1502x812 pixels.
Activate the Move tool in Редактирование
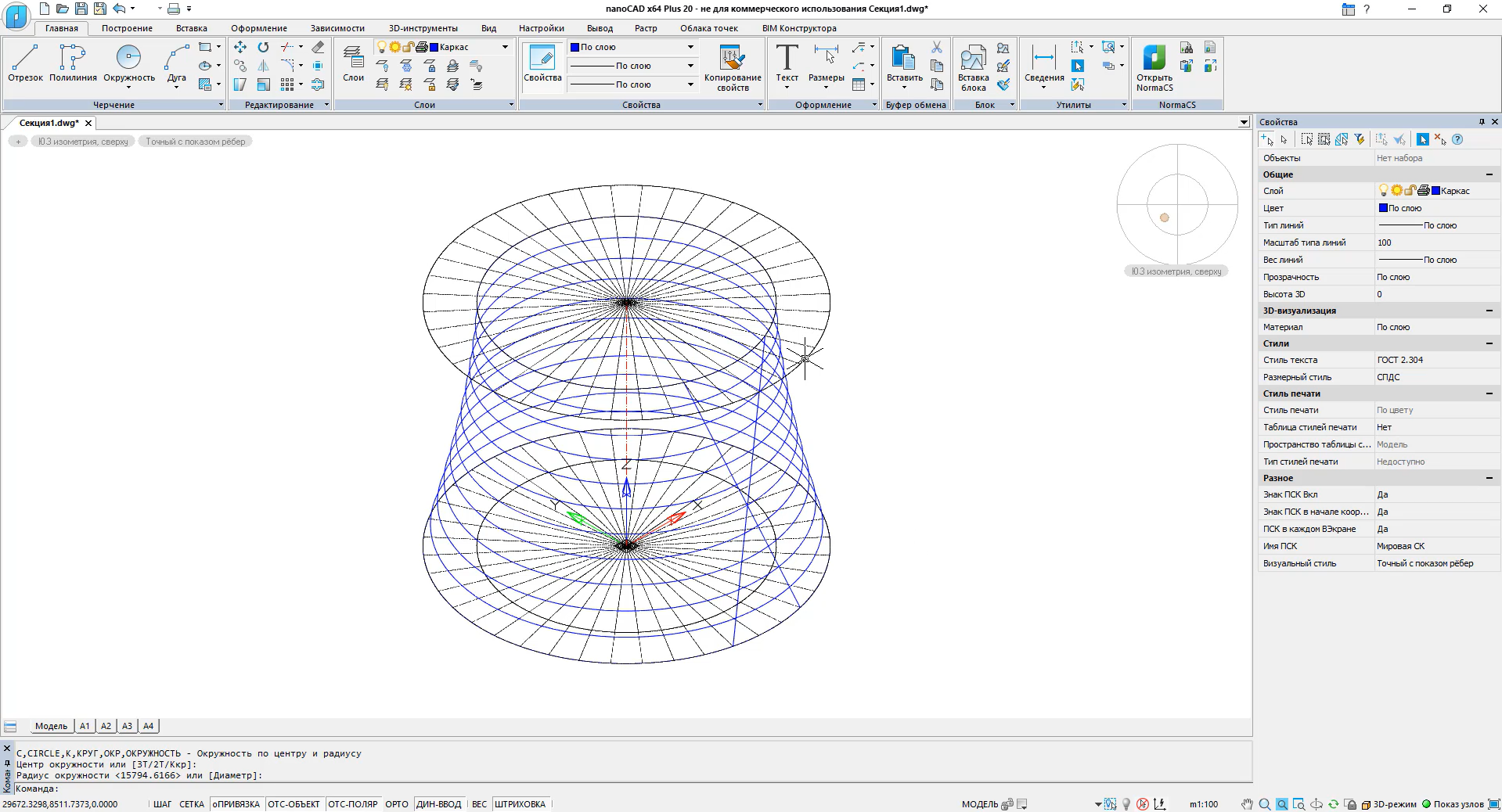pos(240,47)
